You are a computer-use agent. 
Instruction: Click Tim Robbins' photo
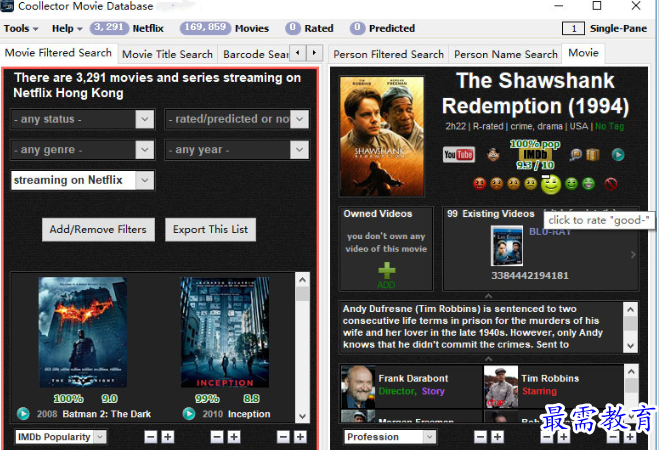[501, 387]
